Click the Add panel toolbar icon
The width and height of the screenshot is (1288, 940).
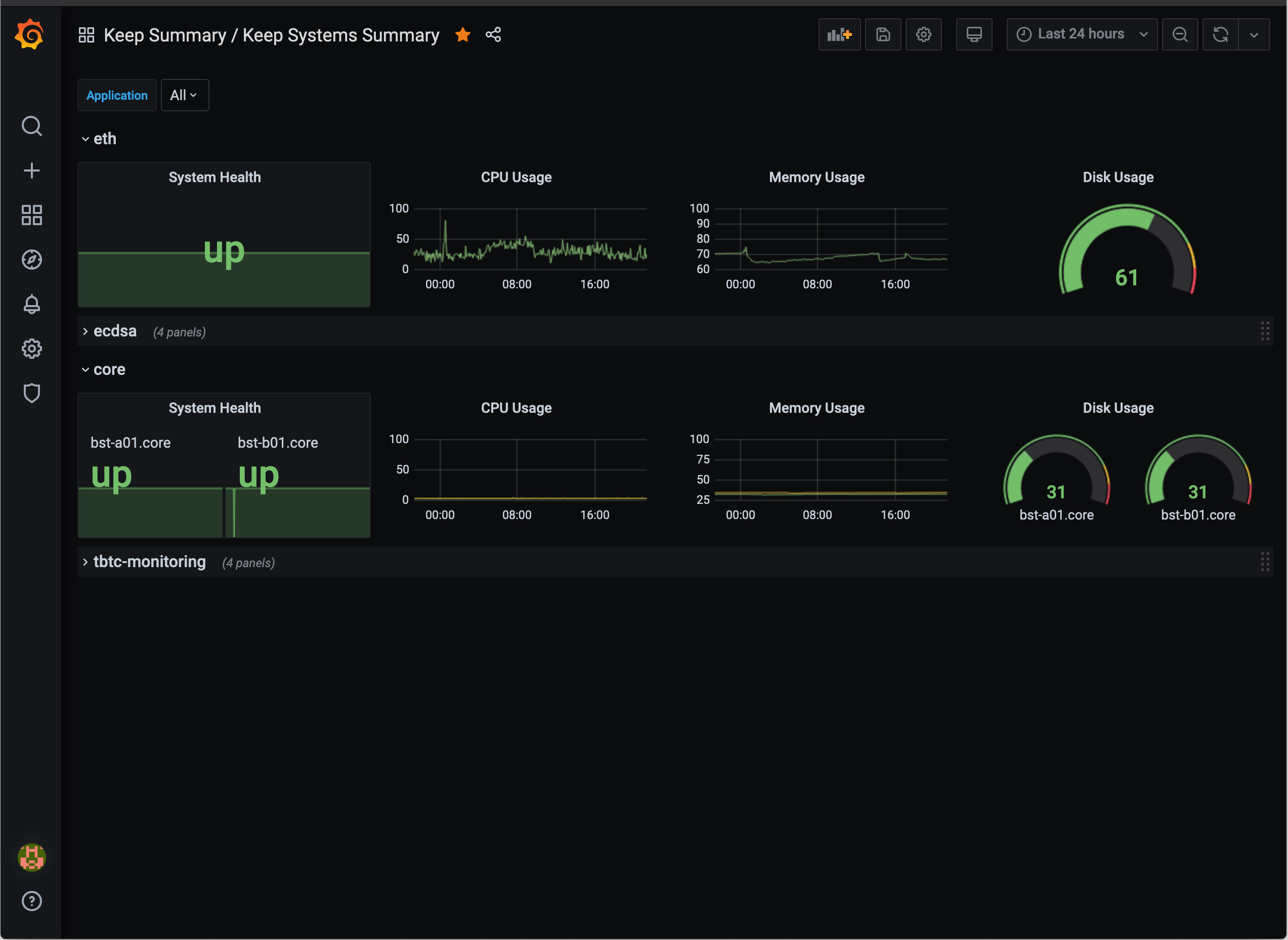click(839, 35)
